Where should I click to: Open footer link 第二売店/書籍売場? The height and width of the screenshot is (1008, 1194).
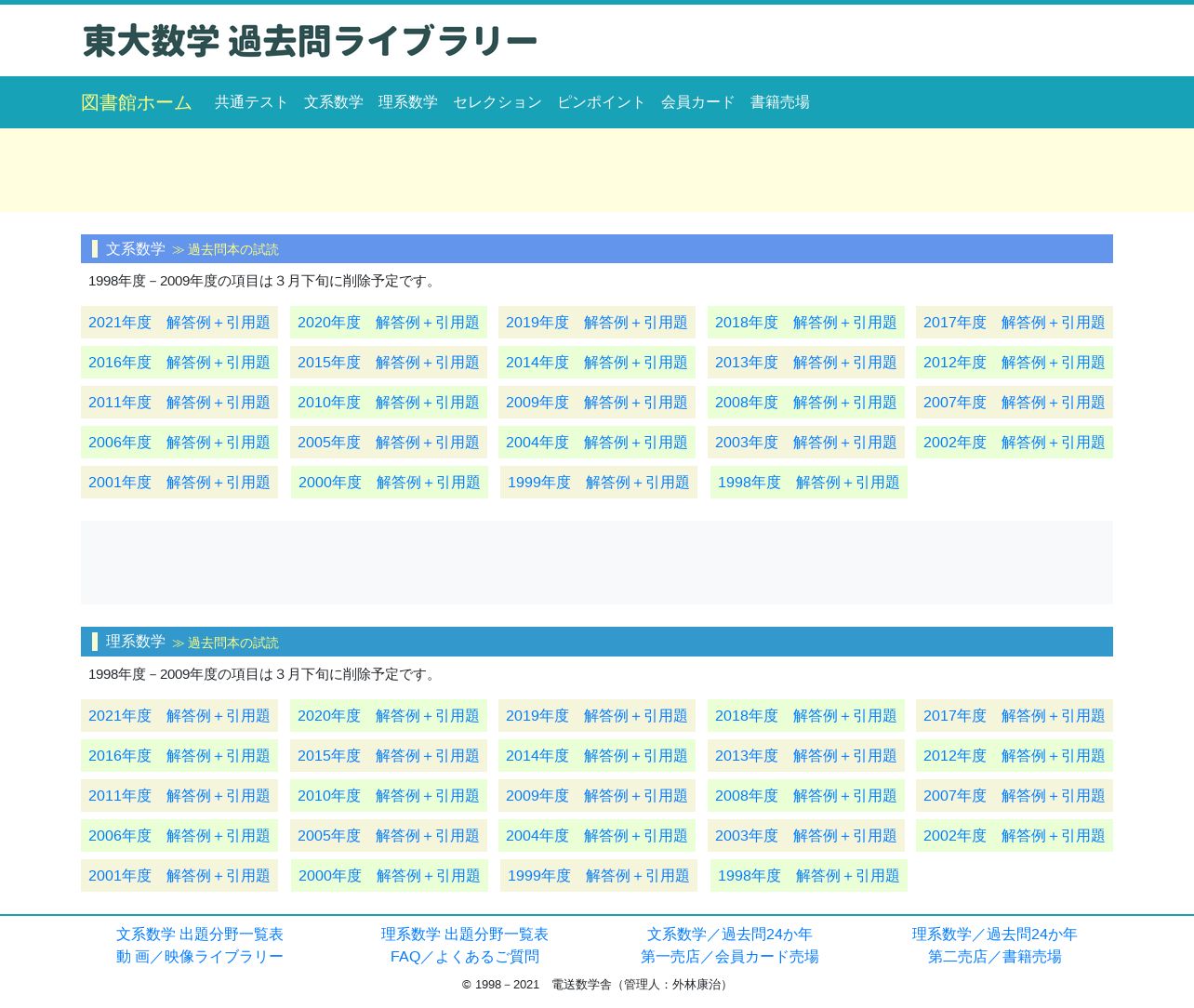tap(995, 957)
